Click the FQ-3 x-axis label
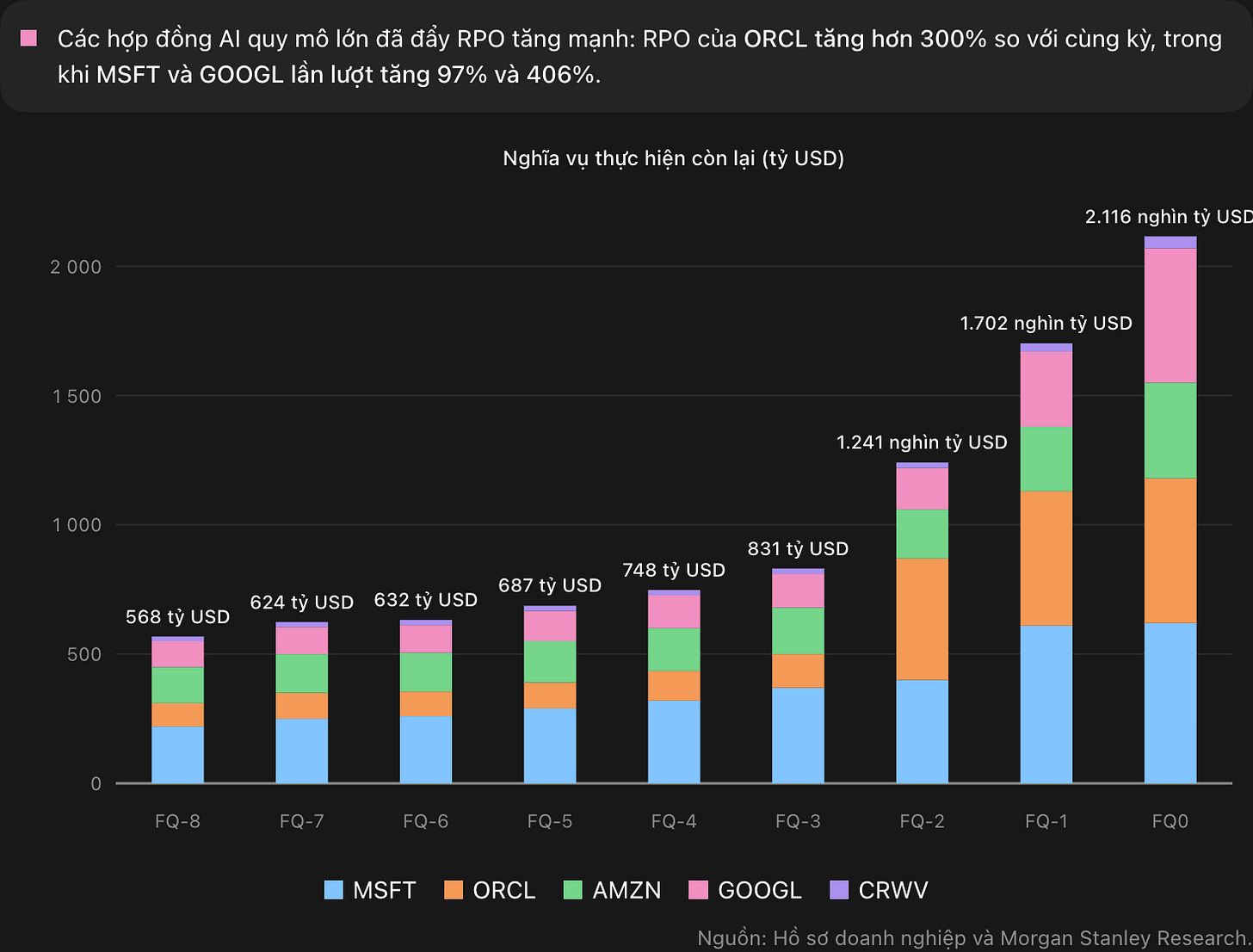This screenshot has width=1253, height=952. coord(798,821)
